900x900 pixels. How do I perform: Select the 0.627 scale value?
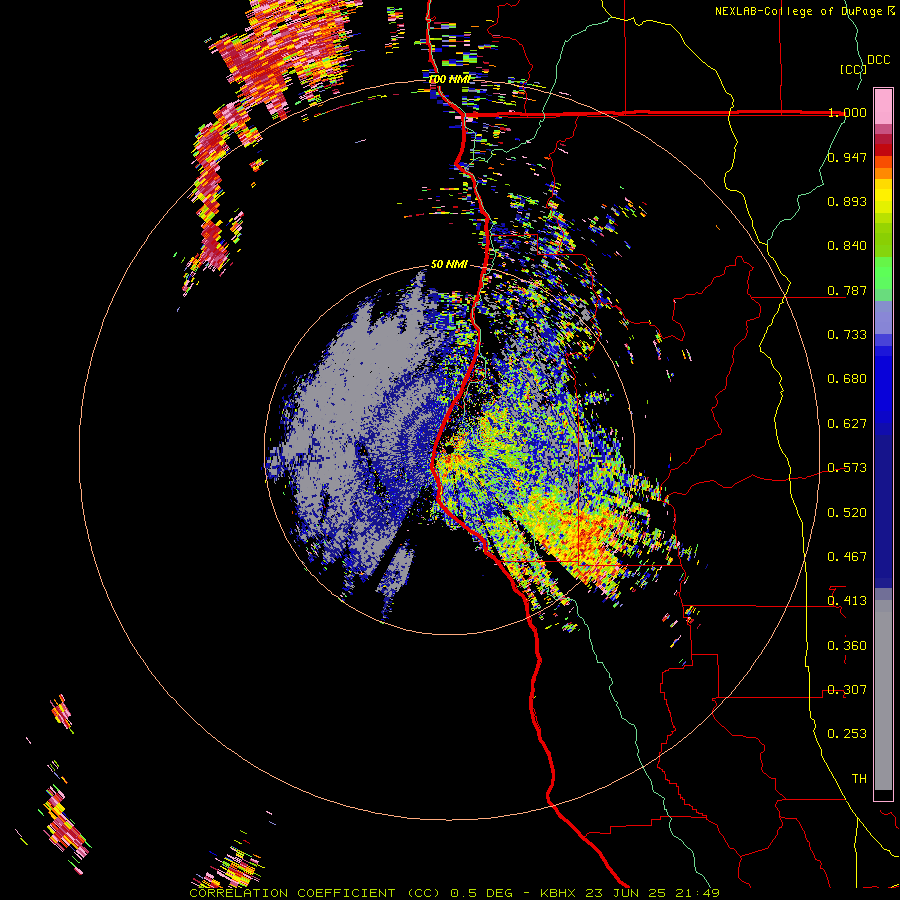(x=847, y=424)
